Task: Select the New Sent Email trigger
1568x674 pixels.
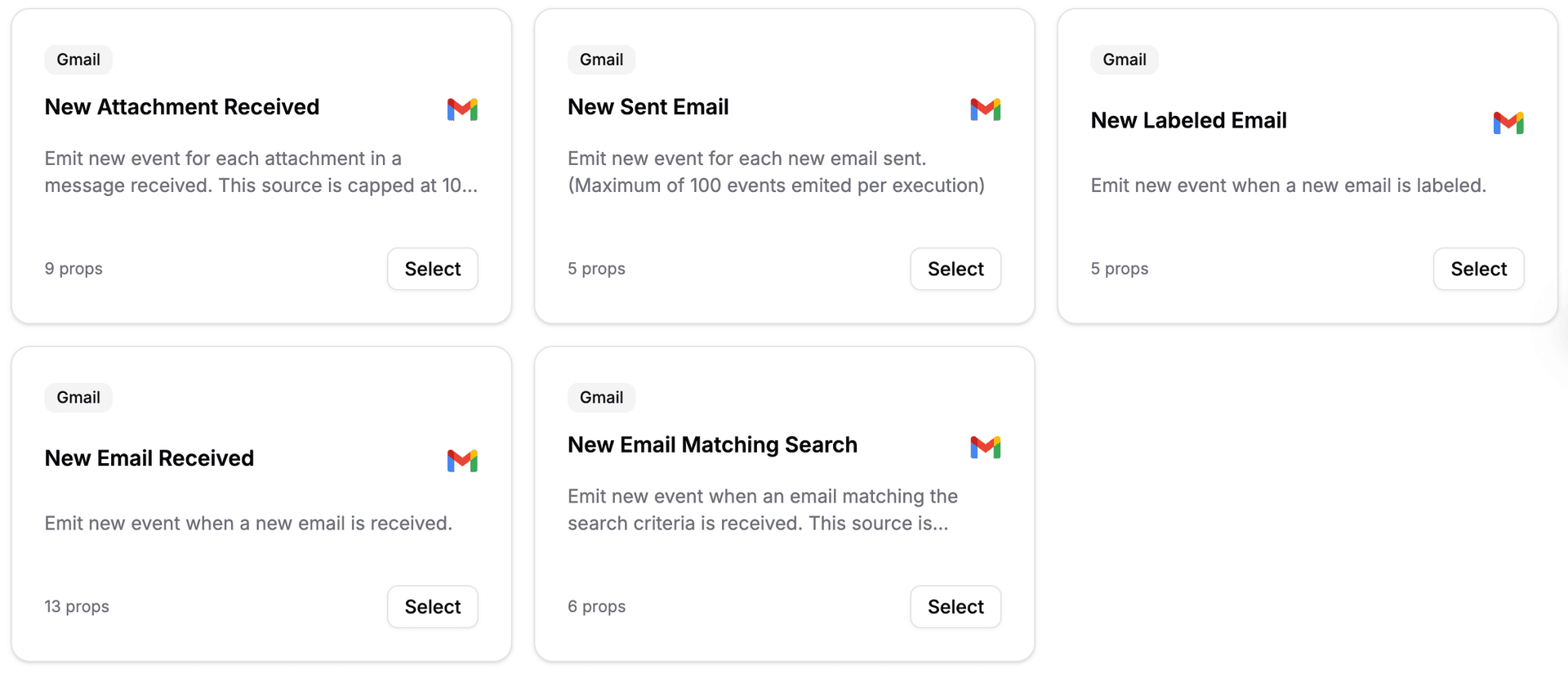Action: 955,269
